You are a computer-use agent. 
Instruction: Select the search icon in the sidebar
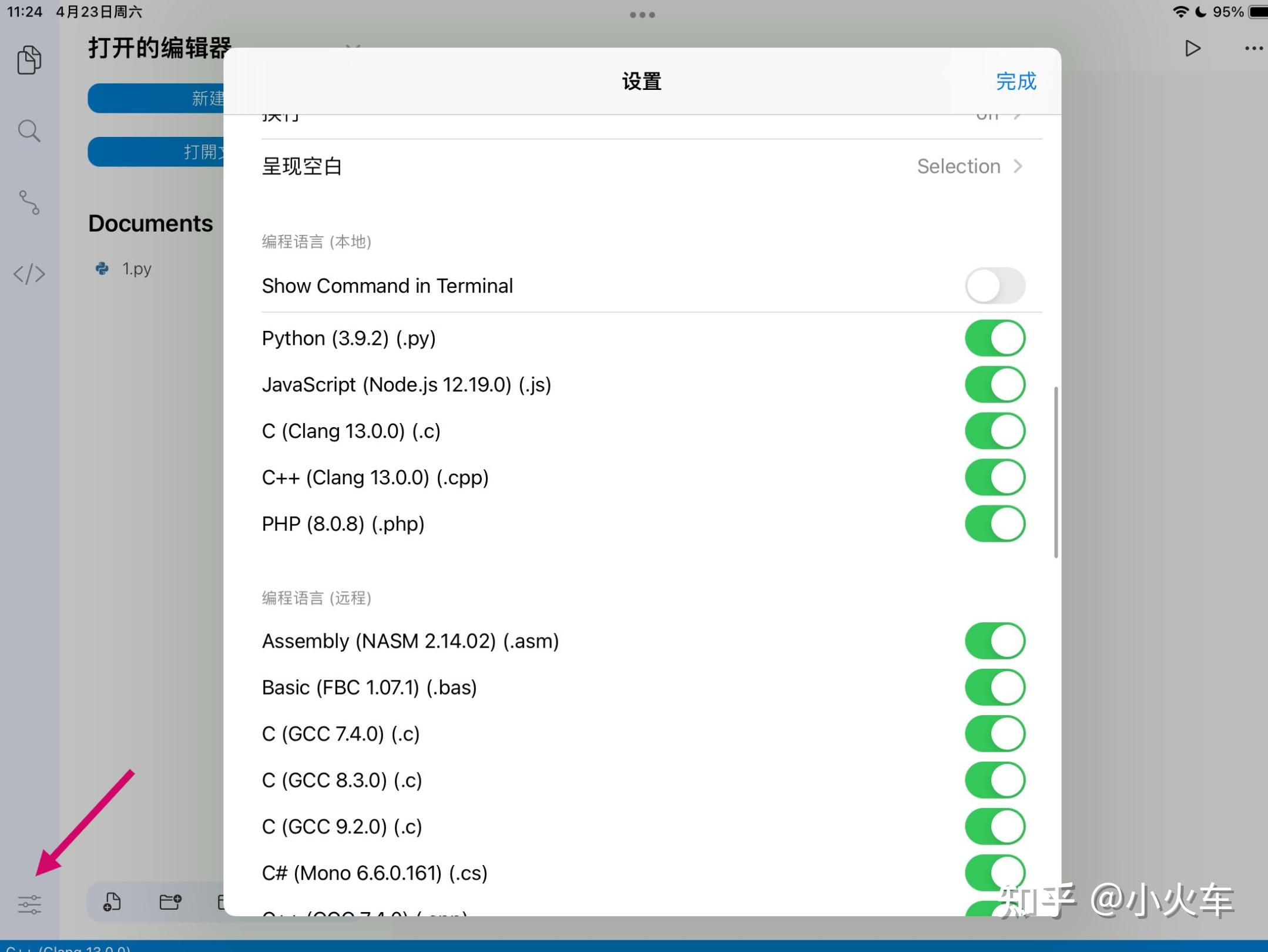point(29,131)
